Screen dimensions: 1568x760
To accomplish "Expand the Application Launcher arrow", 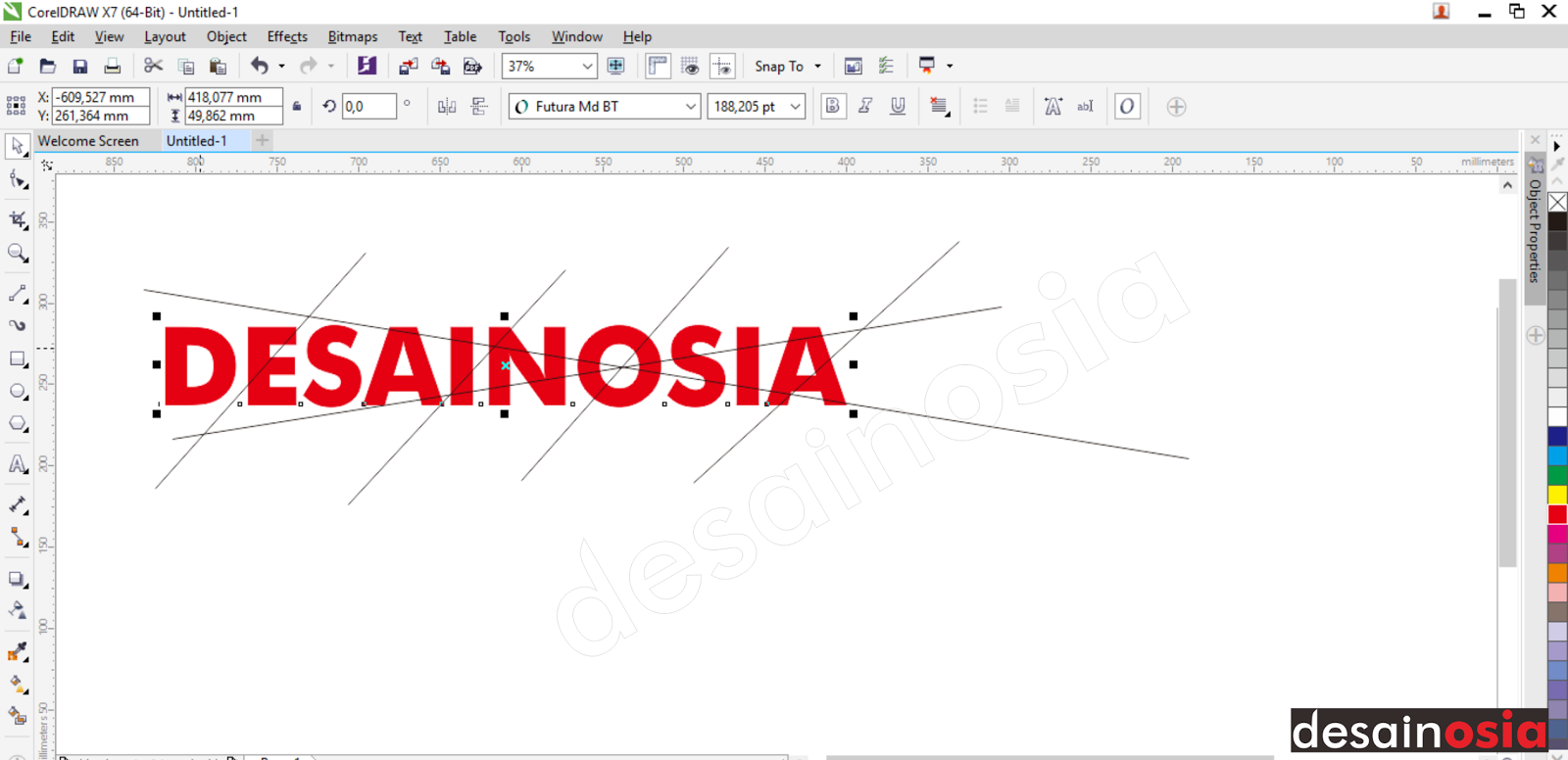I will (950, 66).
